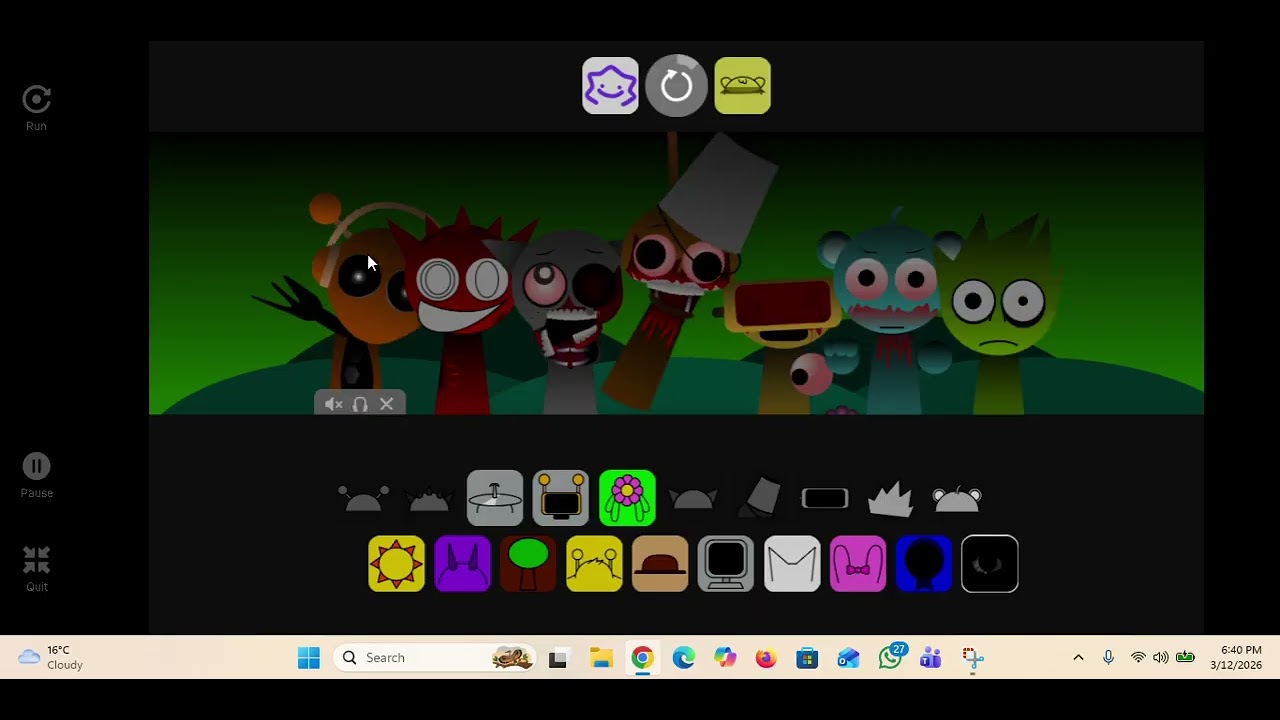Open Outlook from the taskbar

coord(849,657)
